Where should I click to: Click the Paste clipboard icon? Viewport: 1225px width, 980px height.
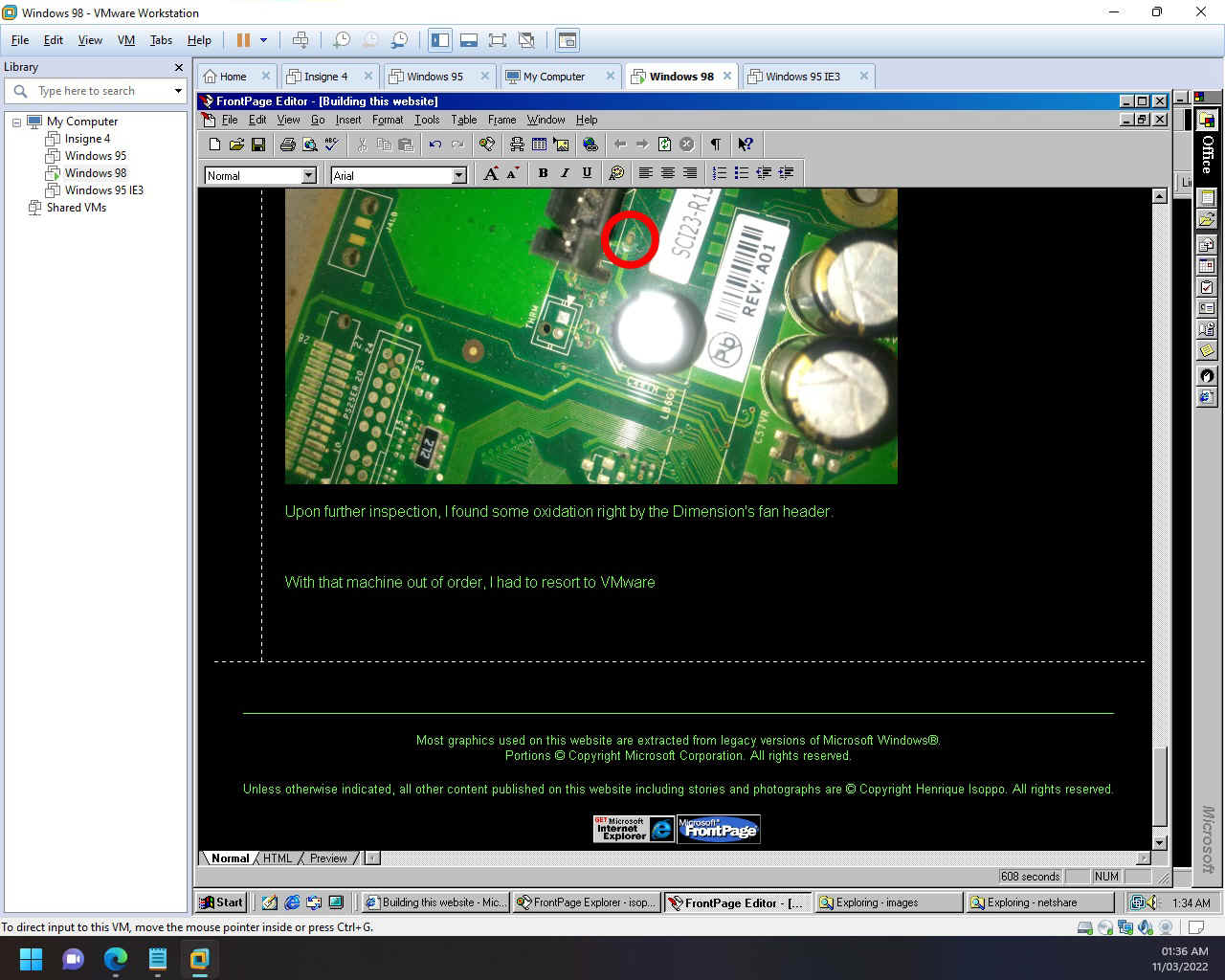(x=406, y=145)
